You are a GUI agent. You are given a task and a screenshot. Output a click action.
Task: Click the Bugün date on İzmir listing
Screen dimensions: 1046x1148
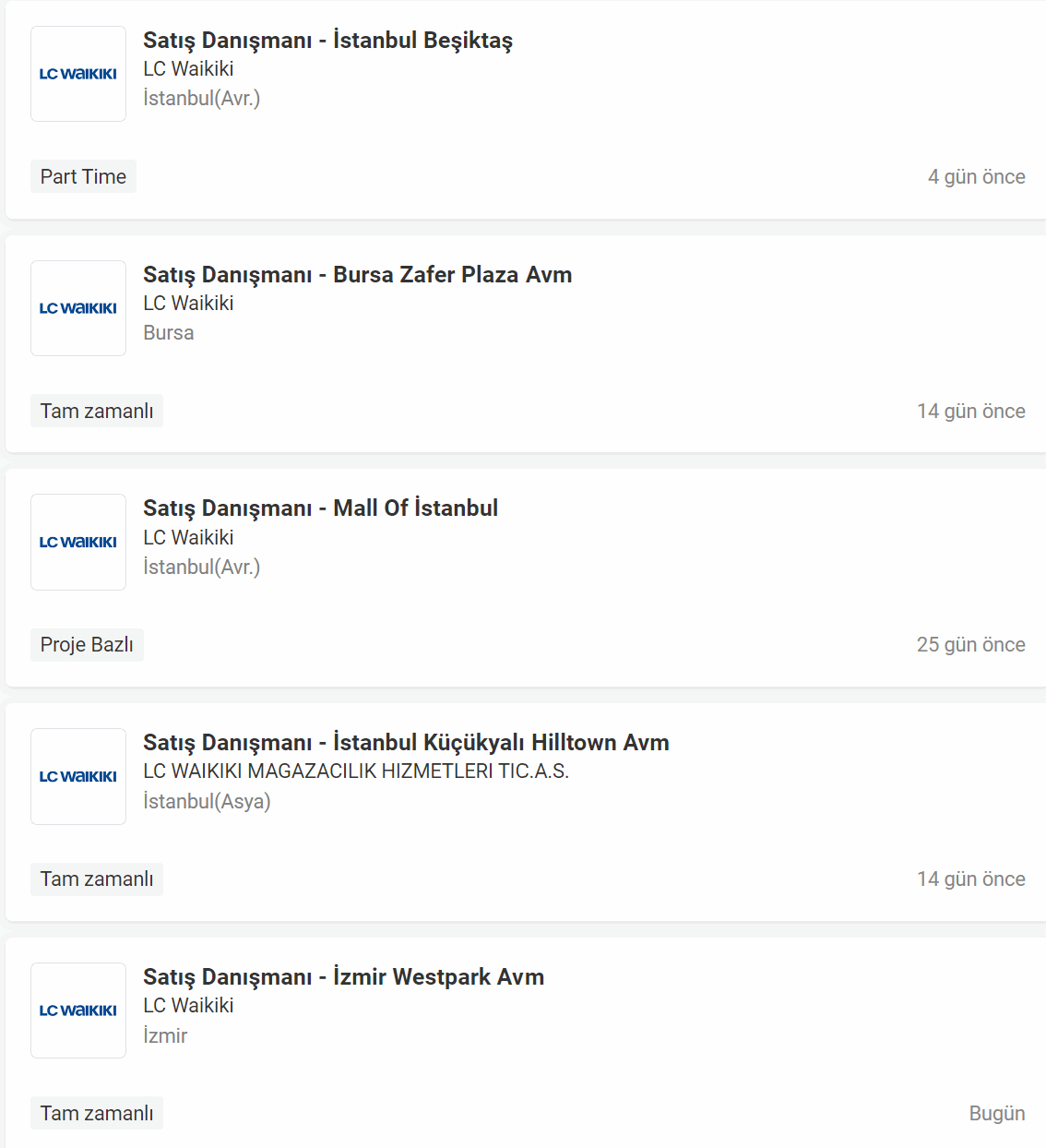tap(996, 1113)
